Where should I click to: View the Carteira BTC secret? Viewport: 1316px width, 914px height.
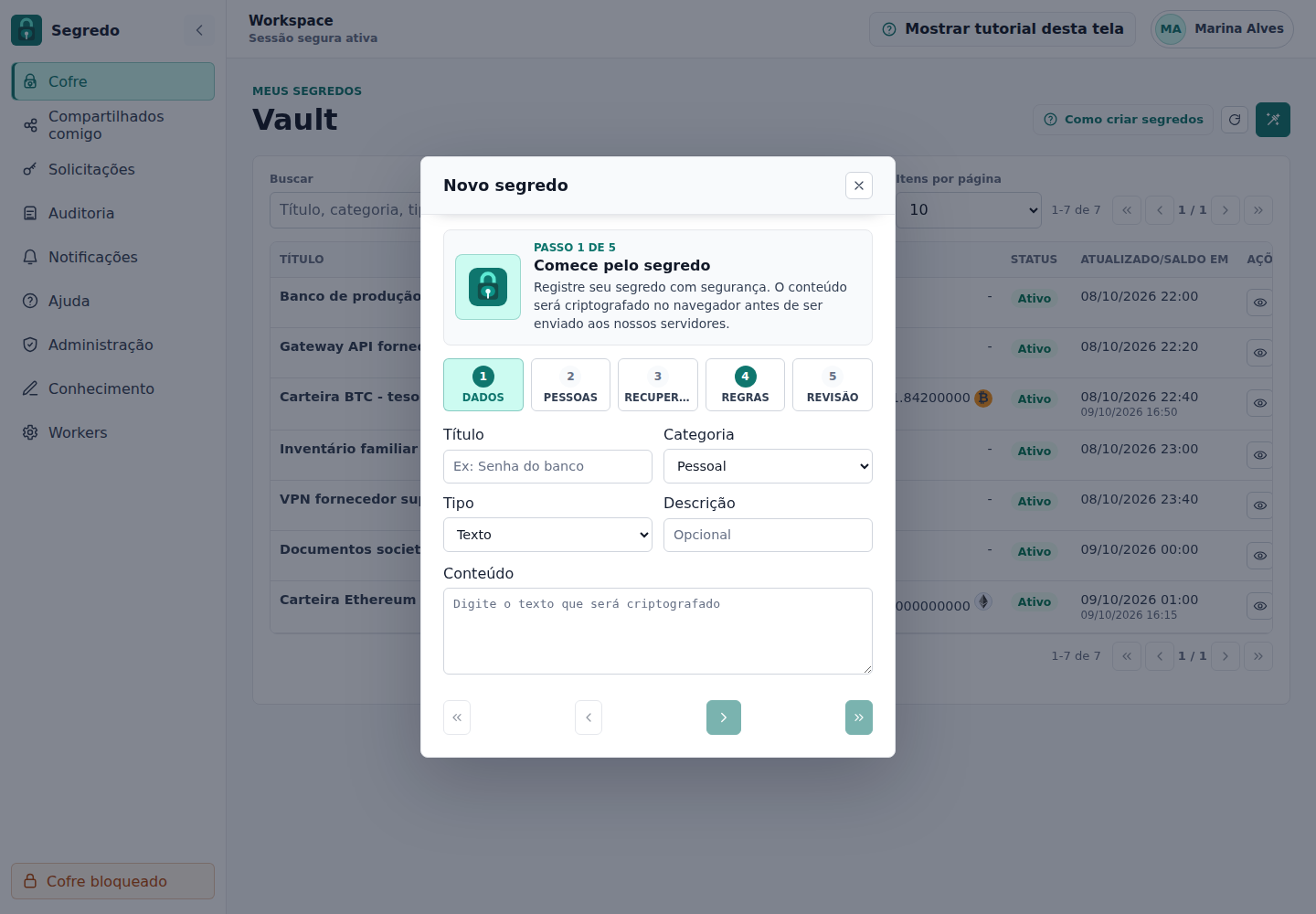pos(1260,403)
